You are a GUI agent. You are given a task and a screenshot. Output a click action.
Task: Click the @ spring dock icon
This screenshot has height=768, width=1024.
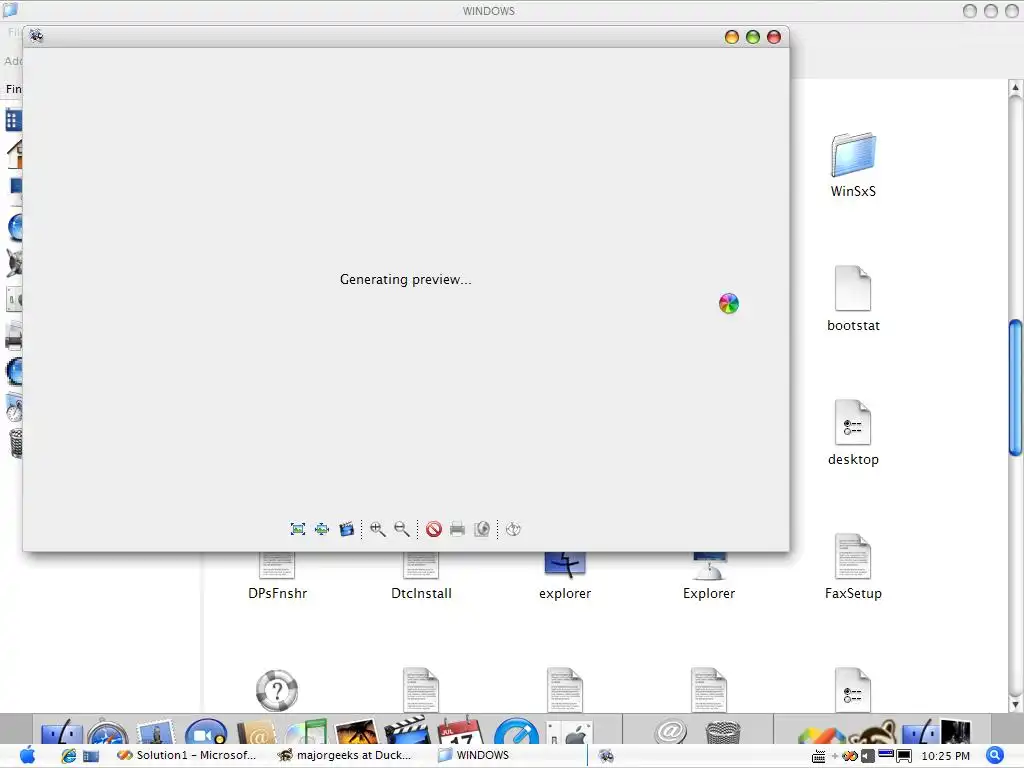(x=671, y=731)
